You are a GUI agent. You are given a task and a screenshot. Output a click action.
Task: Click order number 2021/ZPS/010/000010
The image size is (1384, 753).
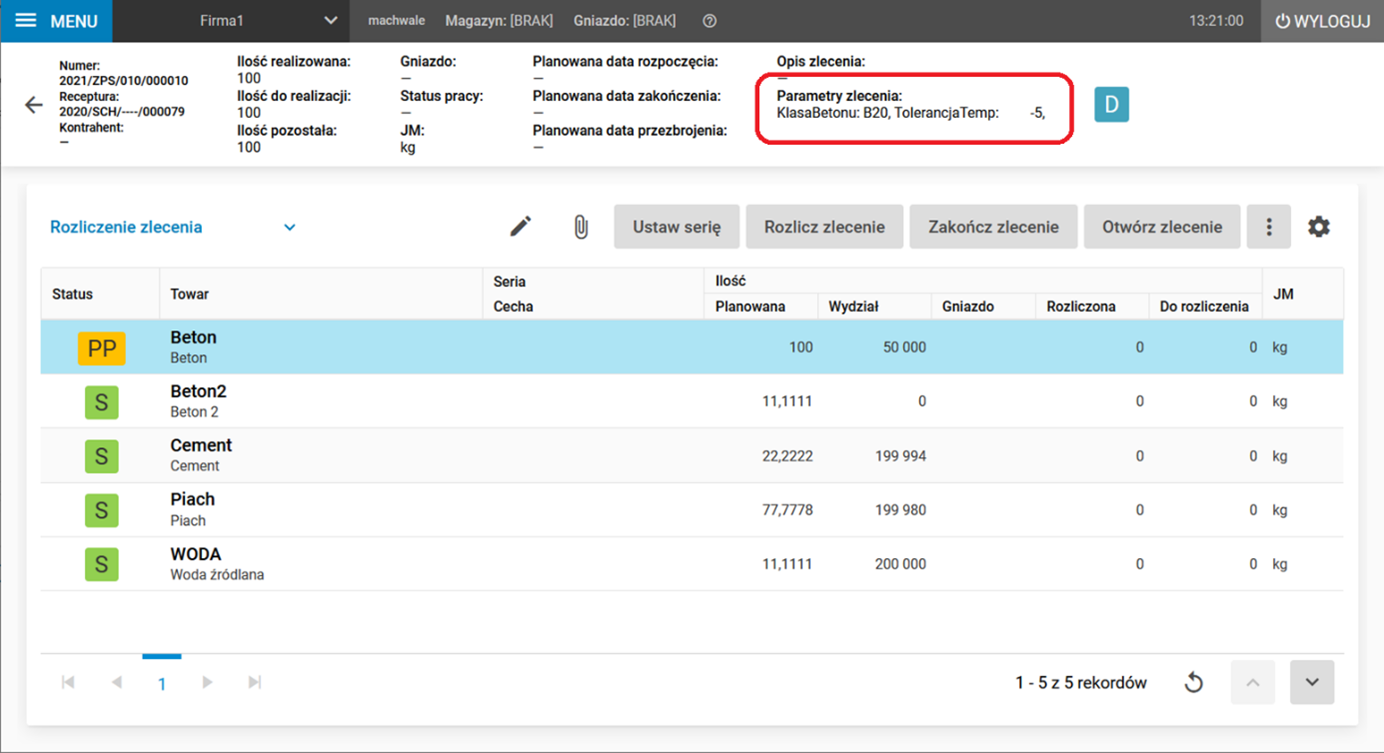click(x=124, y=81)
